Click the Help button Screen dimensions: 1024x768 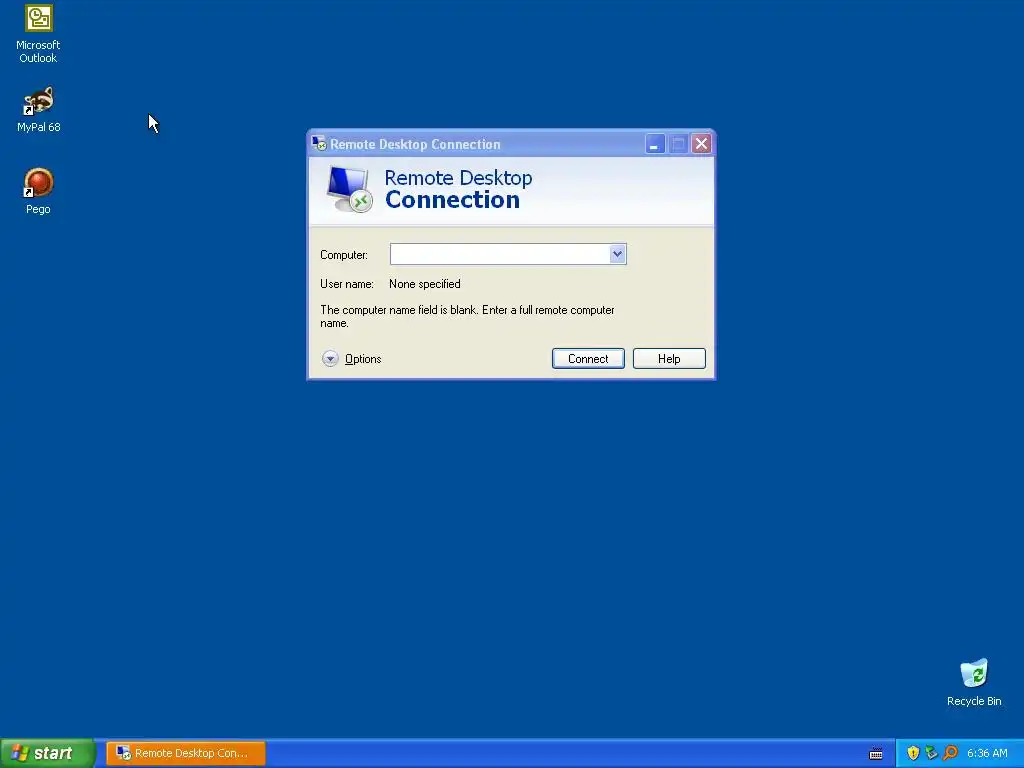tap(669, 359)
